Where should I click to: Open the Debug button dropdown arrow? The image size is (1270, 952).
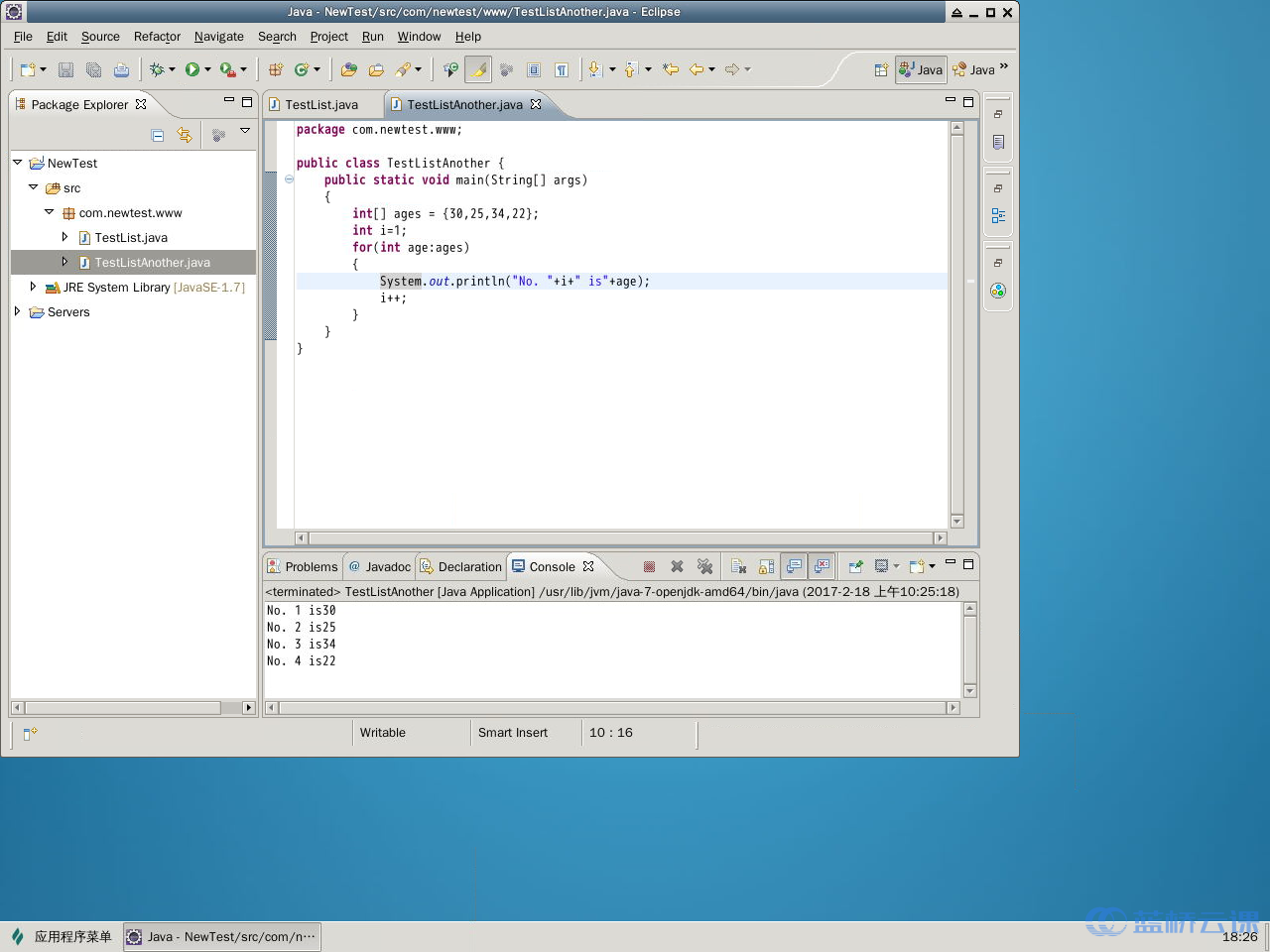coord(172,69)
